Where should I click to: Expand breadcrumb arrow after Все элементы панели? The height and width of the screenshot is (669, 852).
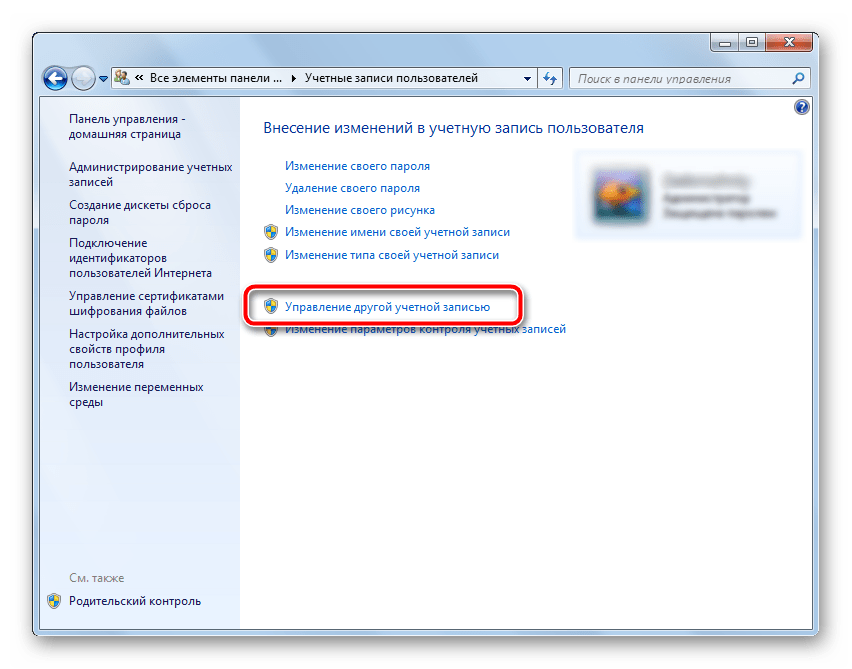click(293, 79)
